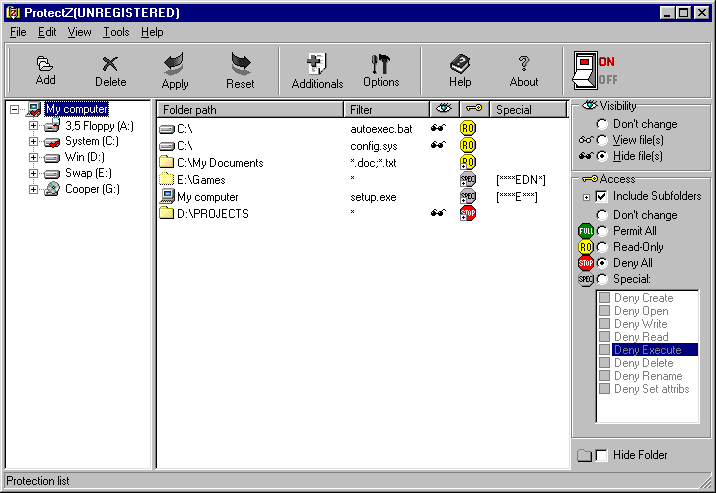Check the Deny Delete option

[605, 363]
